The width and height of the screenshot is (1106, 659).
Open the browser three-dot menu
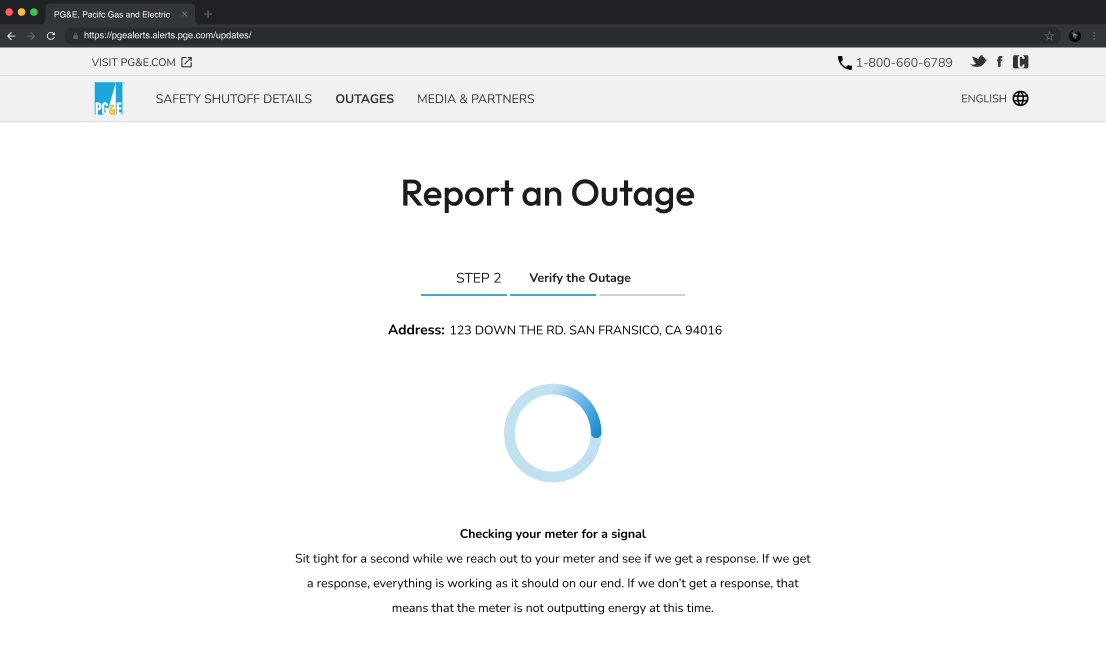[1094, 36]
